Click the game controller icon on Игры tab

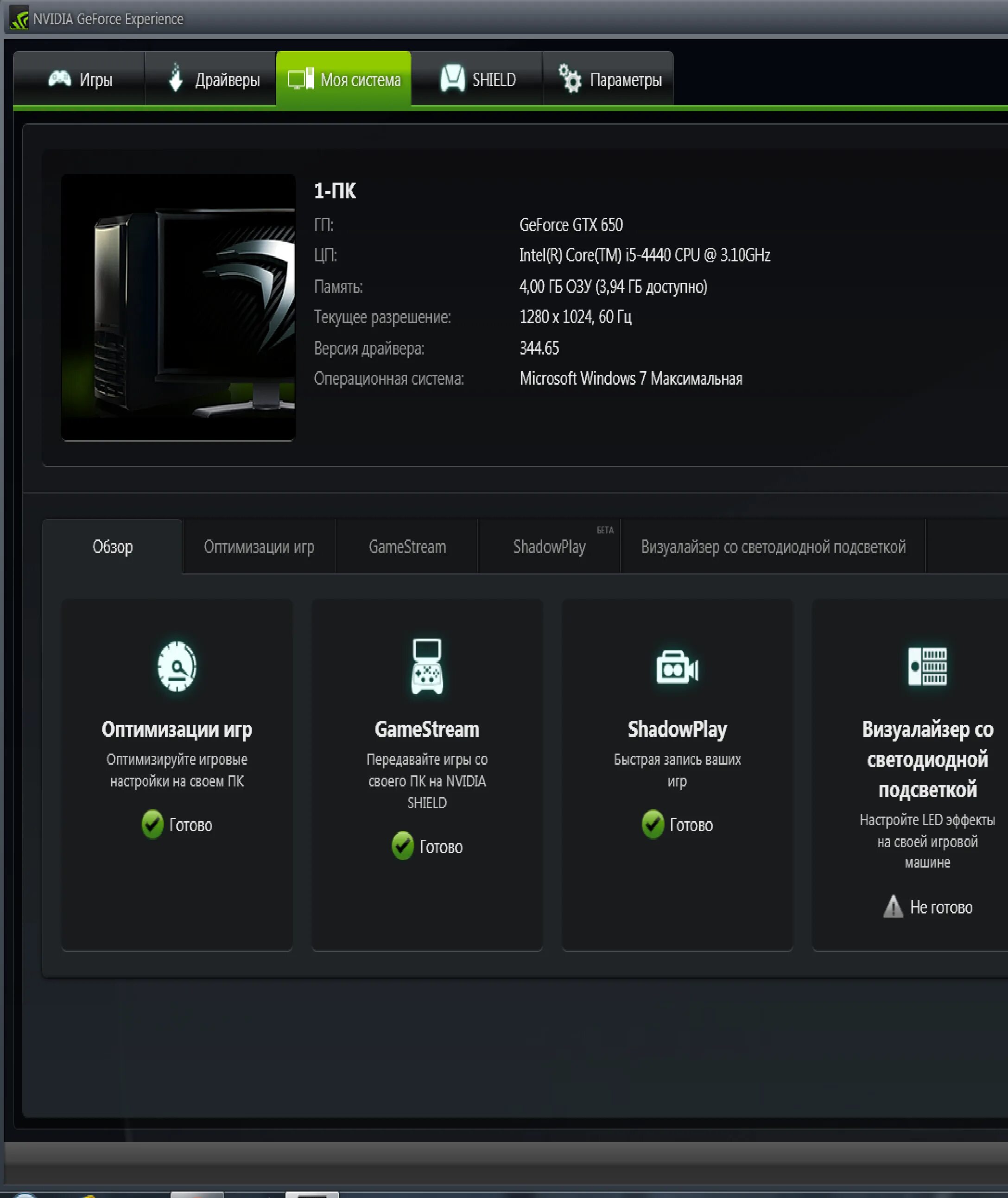coord(60,78)
